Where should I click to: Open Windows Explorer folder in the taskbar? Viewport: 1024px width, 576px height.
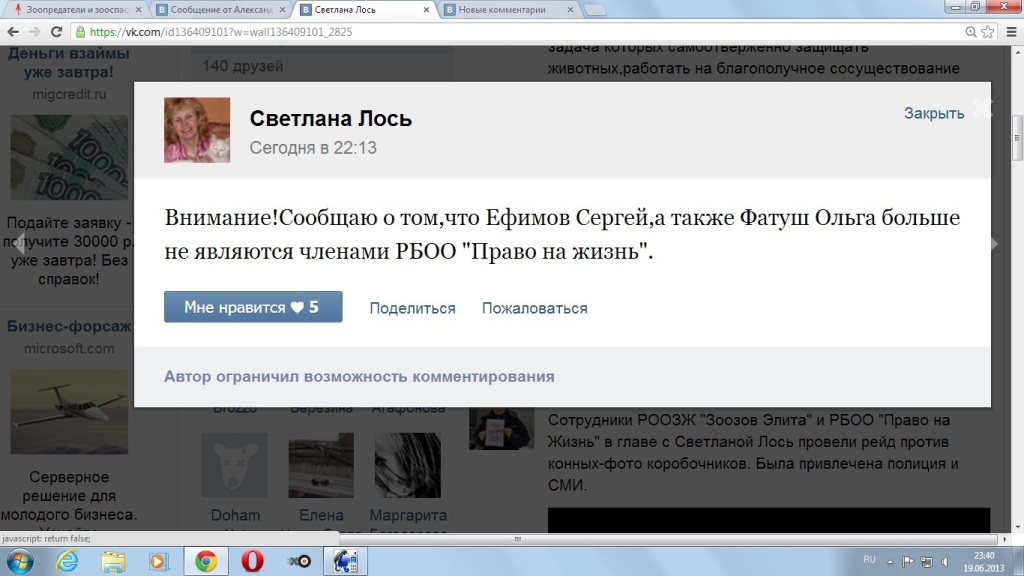112,561
